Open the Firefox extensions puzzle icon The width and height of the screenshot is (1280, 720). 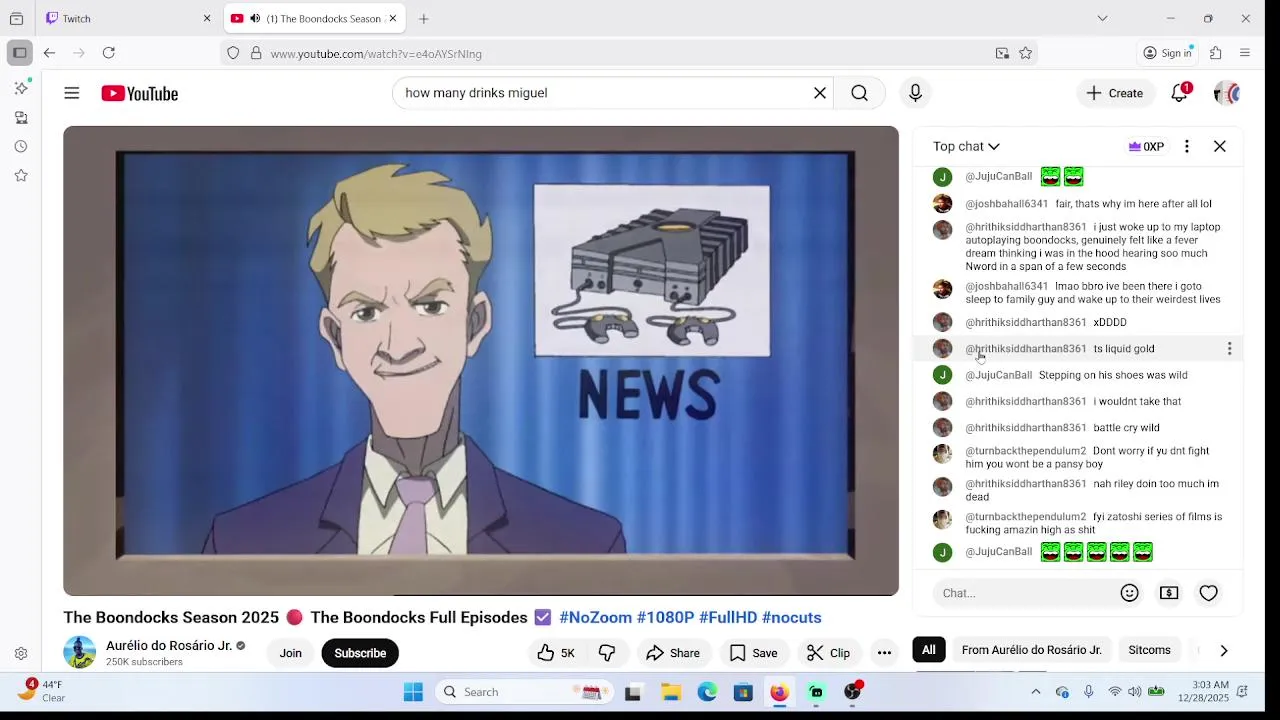[x=1216, y=53]
